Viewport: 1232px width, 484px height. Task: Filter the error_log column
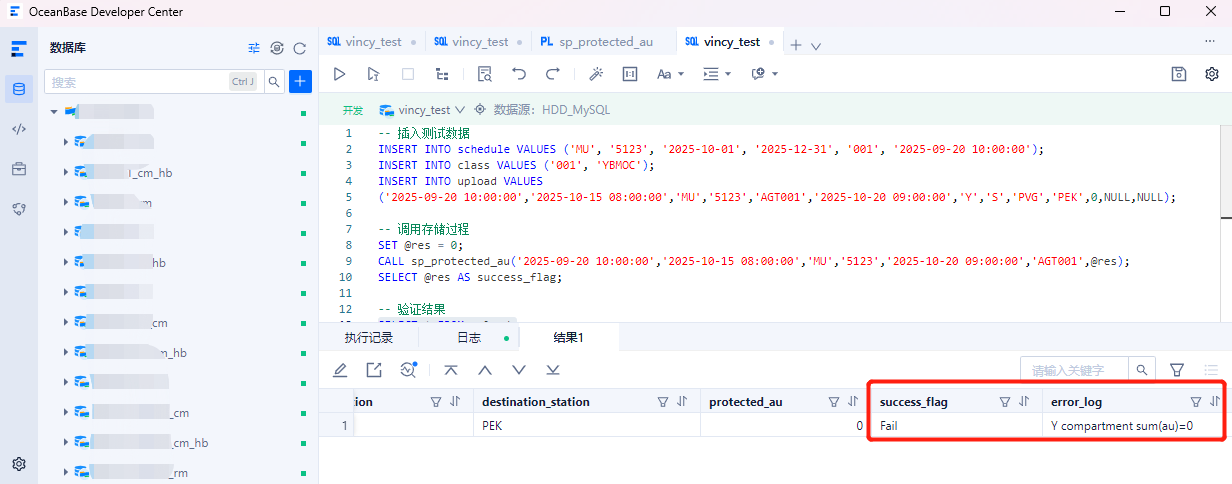[x=1196, y=402]
